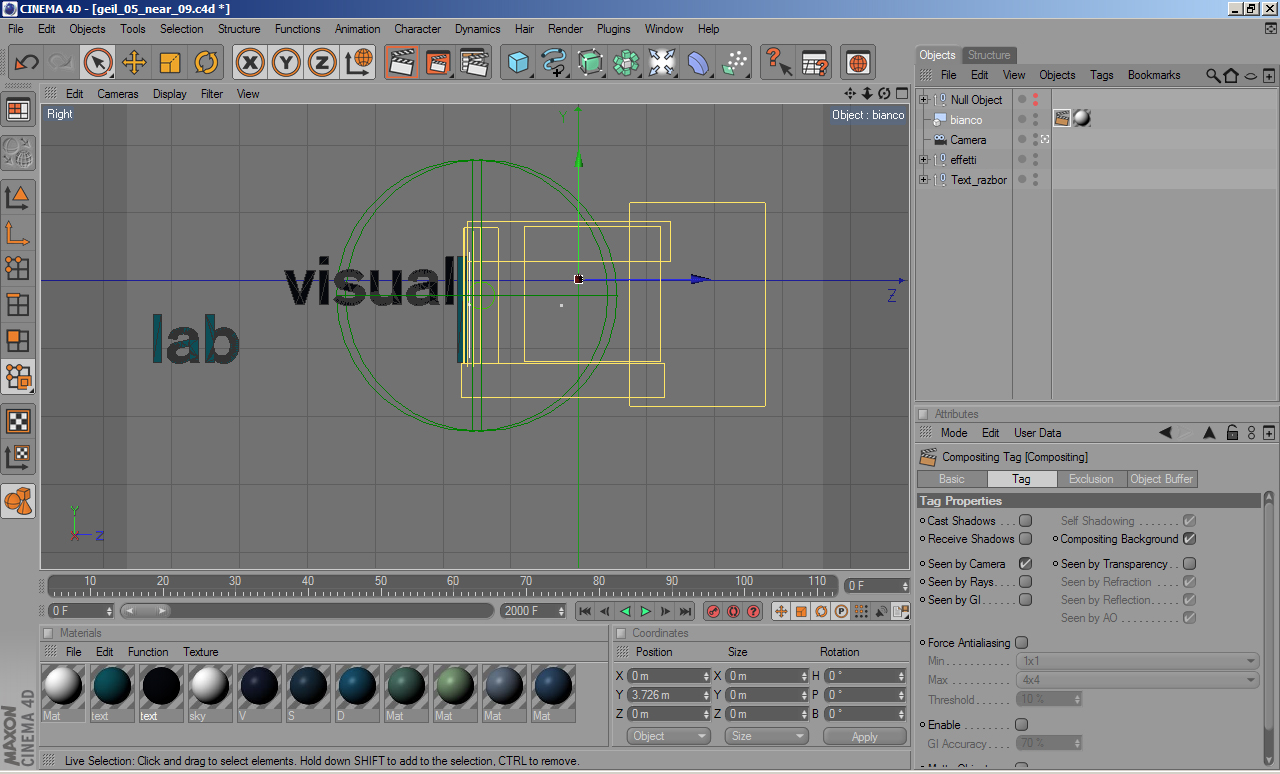Open the Min antialiasing 1x1 dropdown
This screenshot has height=774, width=1280.
tap(1137, 661)
